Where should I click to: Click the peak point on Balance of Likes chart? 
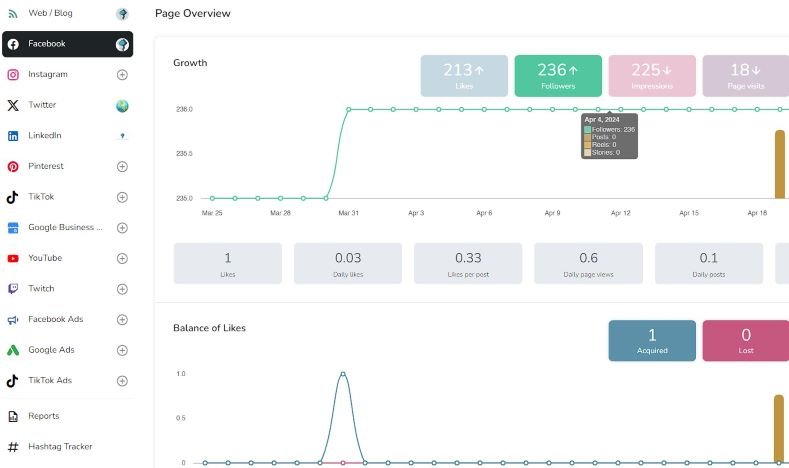click(x=343, y=374)
